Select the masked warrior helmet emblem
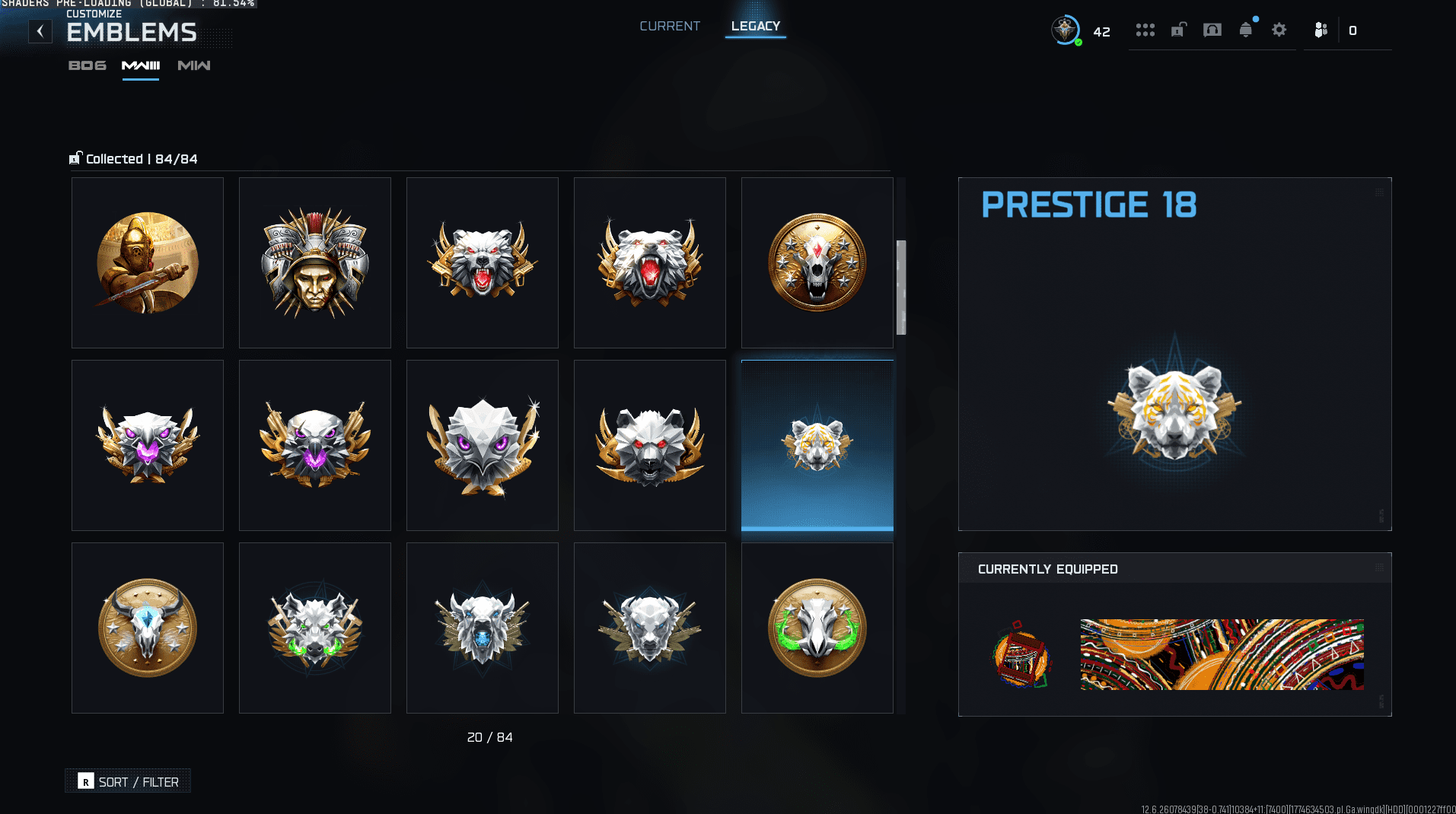This screenshot has height=814, width=1456. [x=315, y=262]
